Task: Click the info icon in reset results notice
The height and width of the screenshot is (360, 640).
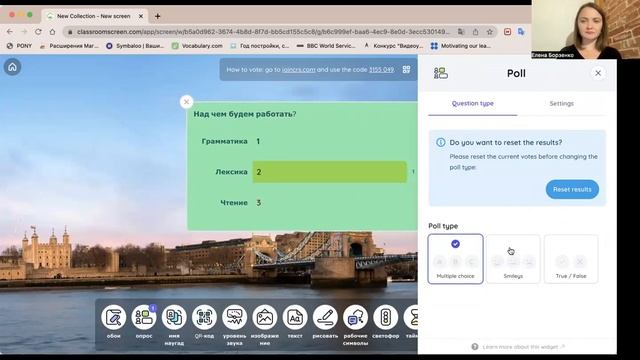Action: 441,142
